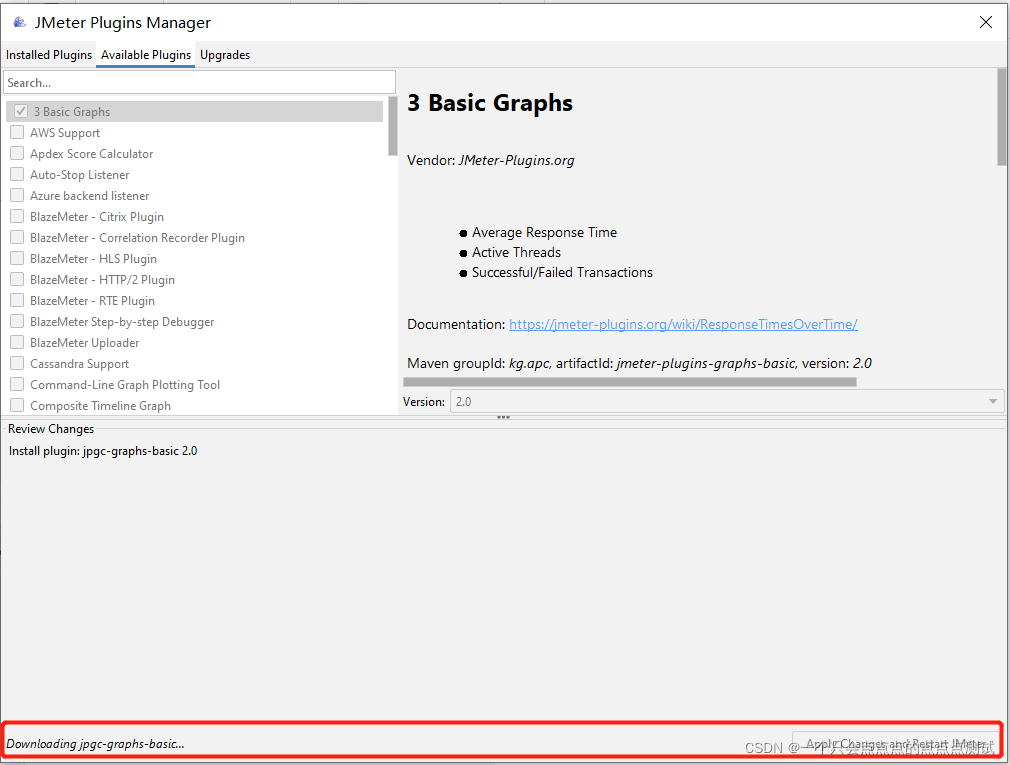Click the 3 Basic Graphs heading
Viewport: 1010px width, 765px height.
[x=490, y=103]
